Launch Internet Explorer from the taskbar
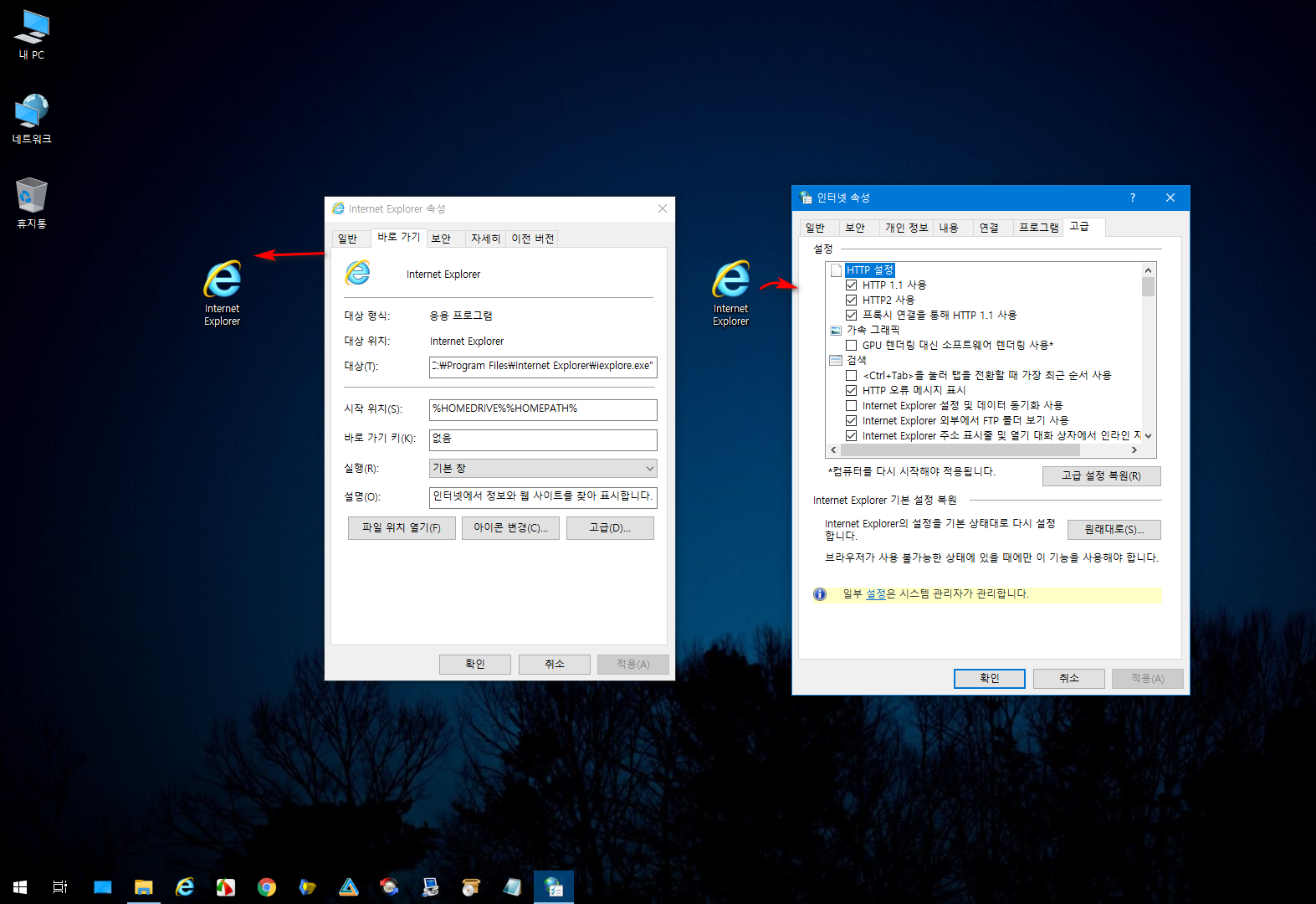Screen dimensions: 1316x904 pos(185,886)
